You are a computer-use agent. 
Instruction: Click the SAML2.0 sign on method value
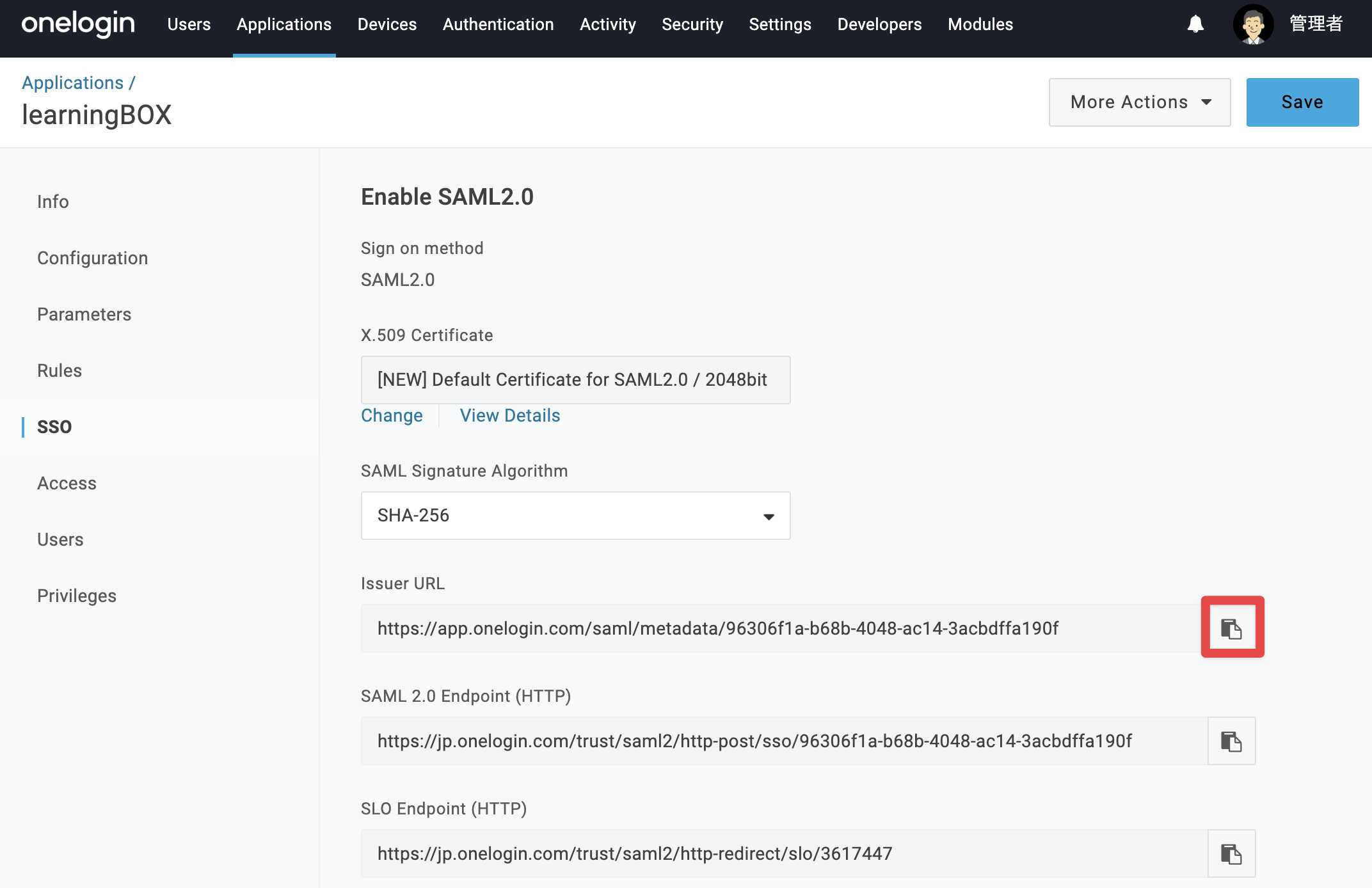coord(398,280)
